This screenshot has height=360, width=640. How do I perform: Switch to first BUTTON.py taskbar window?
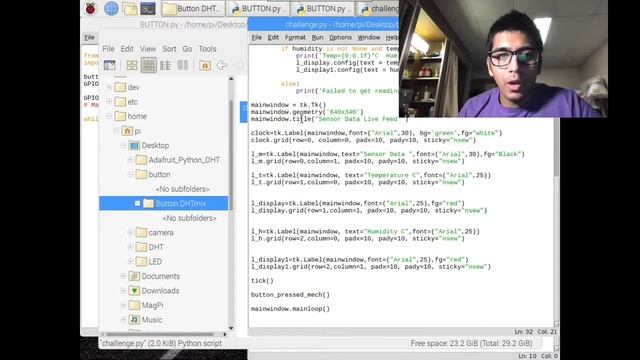point(258,9)
